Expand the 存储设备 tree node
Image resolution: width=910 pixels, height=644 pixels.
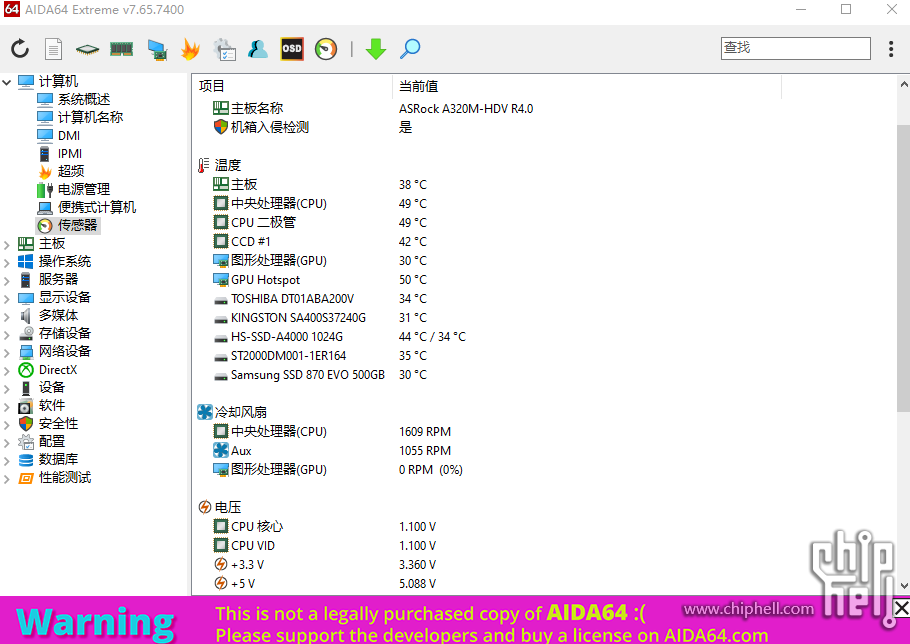(x=7, y=334)
